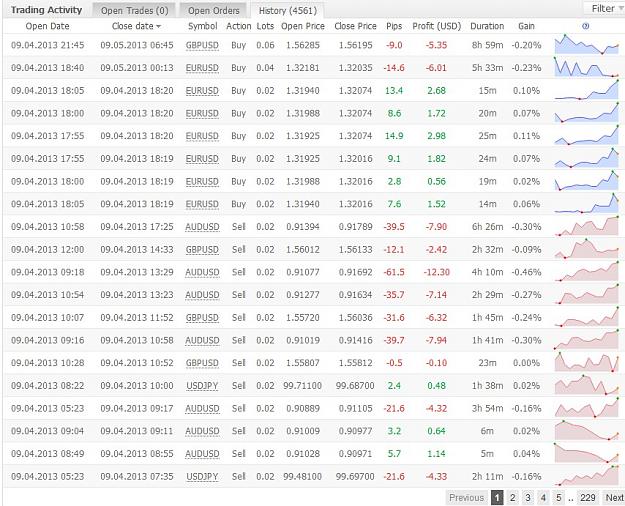Sort by Pips column header
Screen dimensions: 625x506
(x=394, y=26)
